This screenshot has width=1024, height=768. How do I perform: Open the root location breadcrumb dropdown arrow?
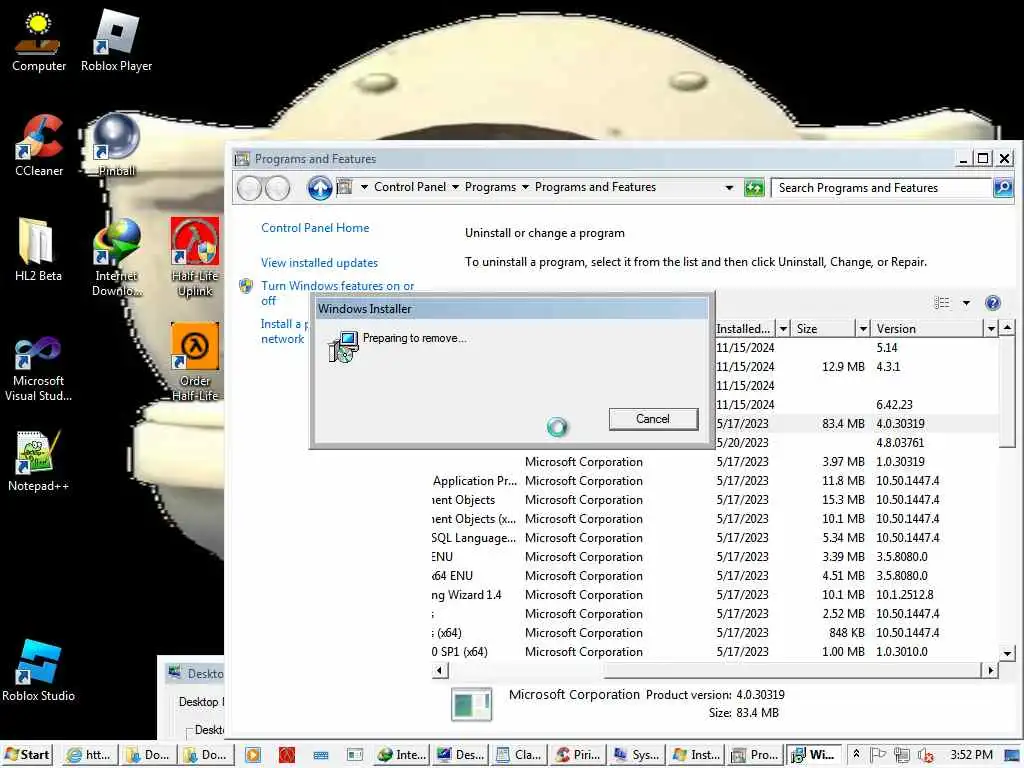coord(364,187)
